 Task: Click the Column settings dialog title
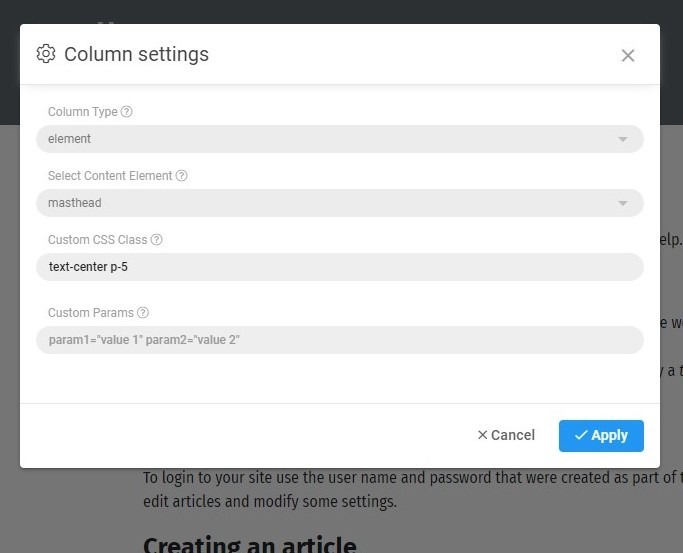click(x=136, y=54)
